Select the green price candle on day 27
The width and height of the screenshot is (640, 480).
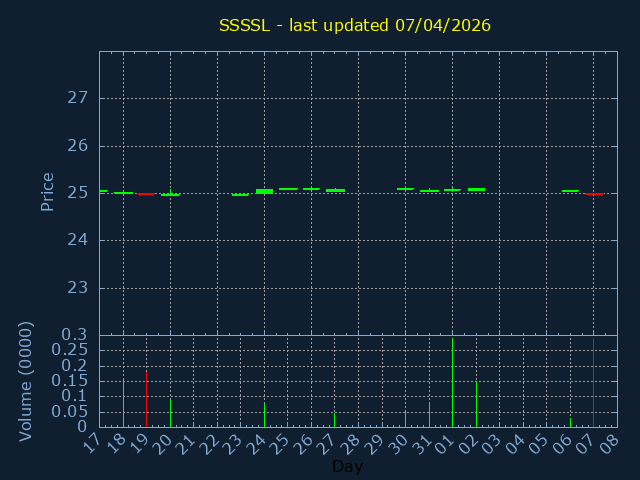pyautogui.click(x=336, y=190)
